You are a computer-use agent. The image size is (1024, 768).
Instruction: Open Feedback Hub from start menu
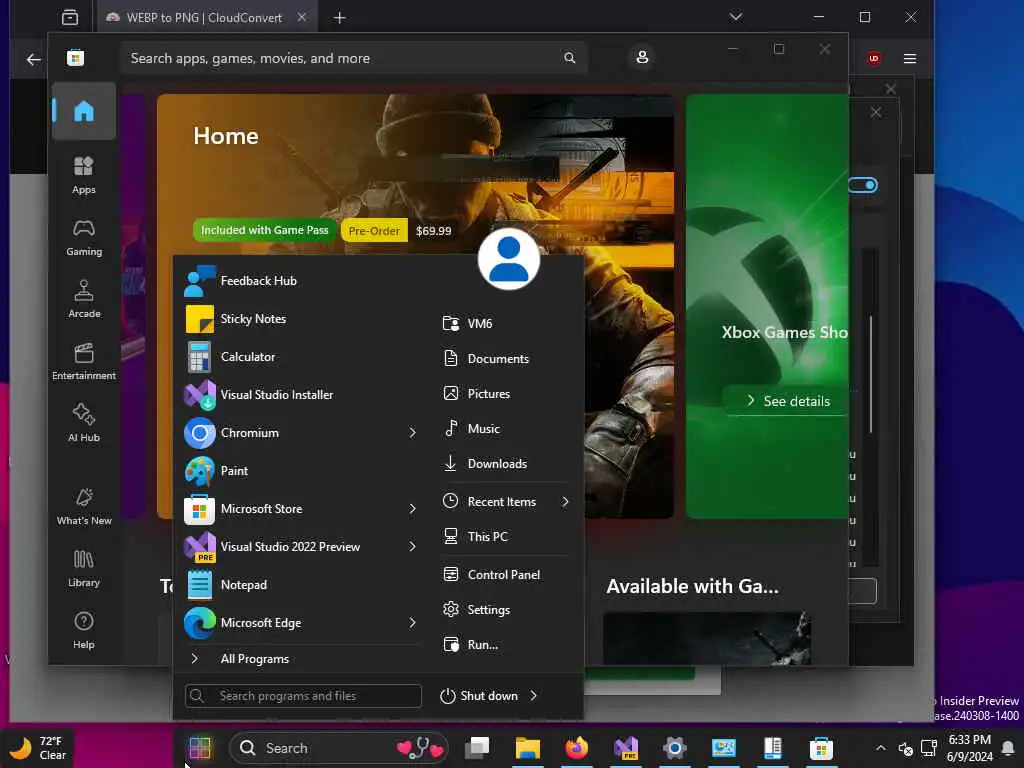302,281
